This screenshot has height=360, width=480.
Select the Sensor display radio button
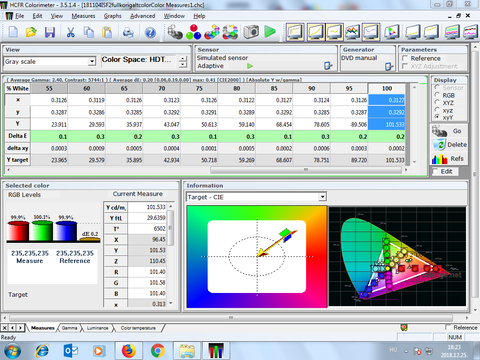(437, 87)
